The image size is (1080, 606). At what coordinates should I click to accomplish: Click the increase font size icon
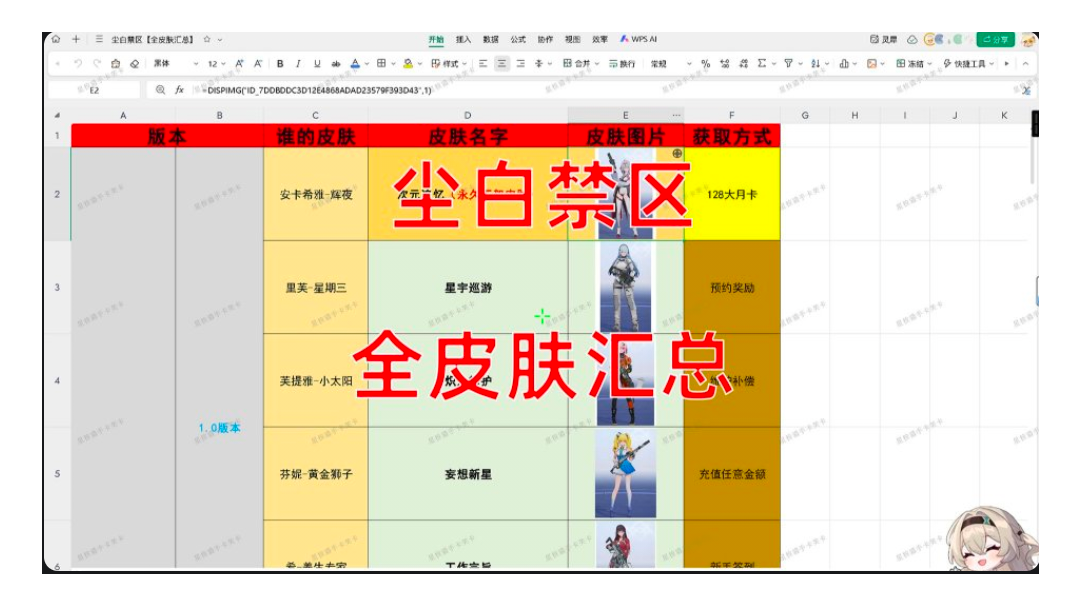[239, 63]
